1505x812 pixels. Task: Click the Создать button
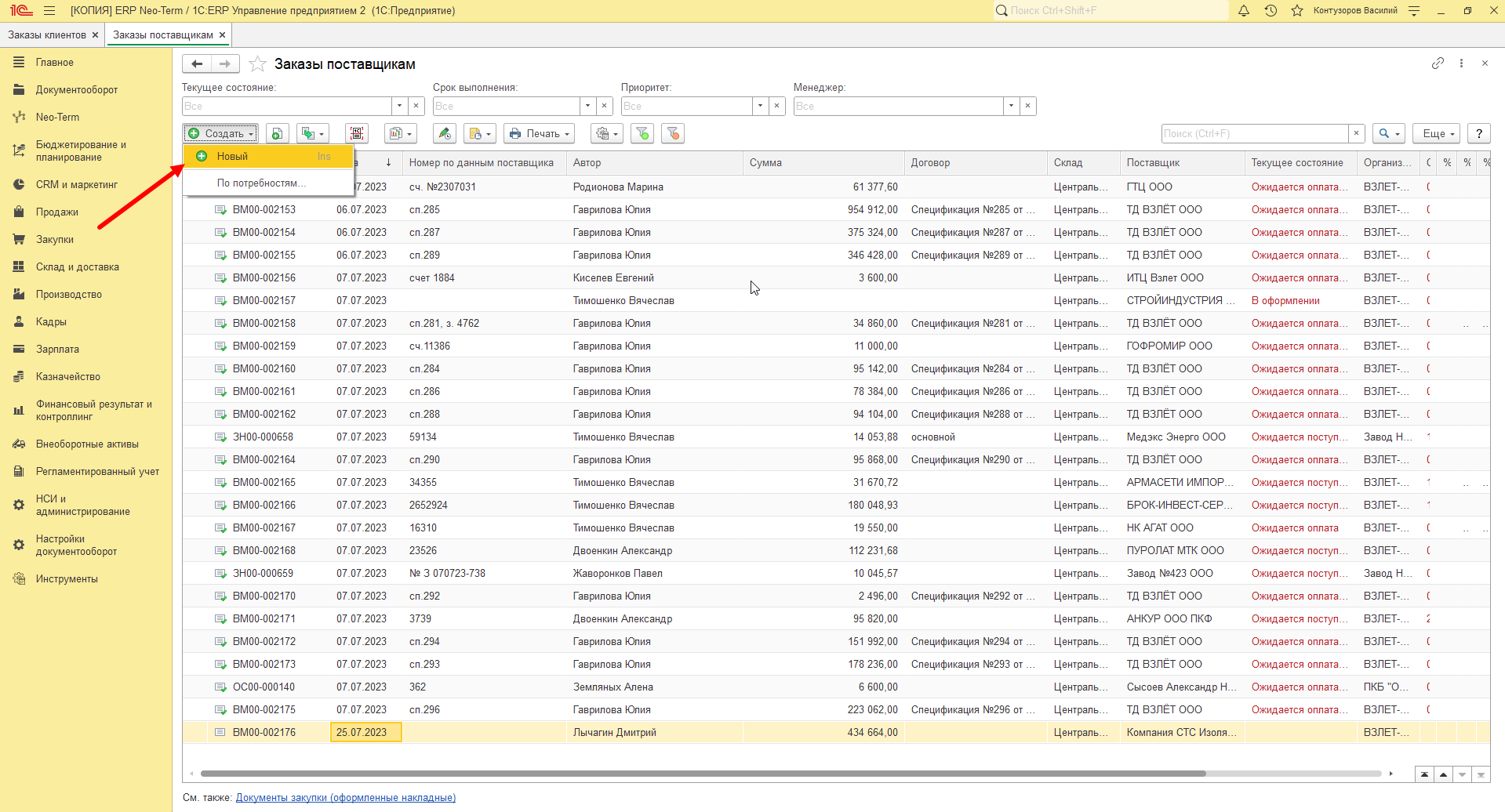pyautogui.click(x=220, y=133)
